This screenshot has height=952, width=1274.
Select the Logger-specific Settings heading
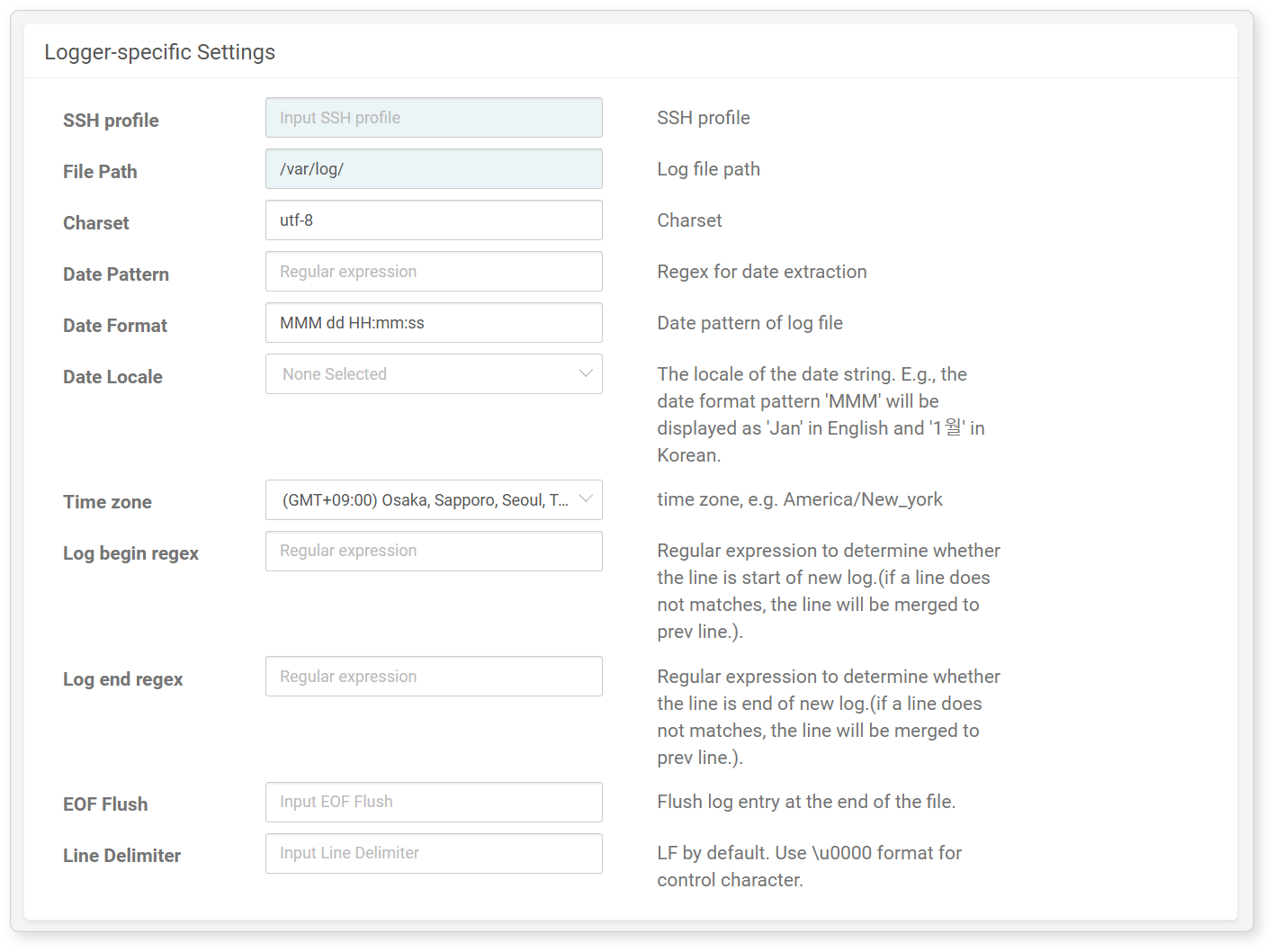point(160,52)
